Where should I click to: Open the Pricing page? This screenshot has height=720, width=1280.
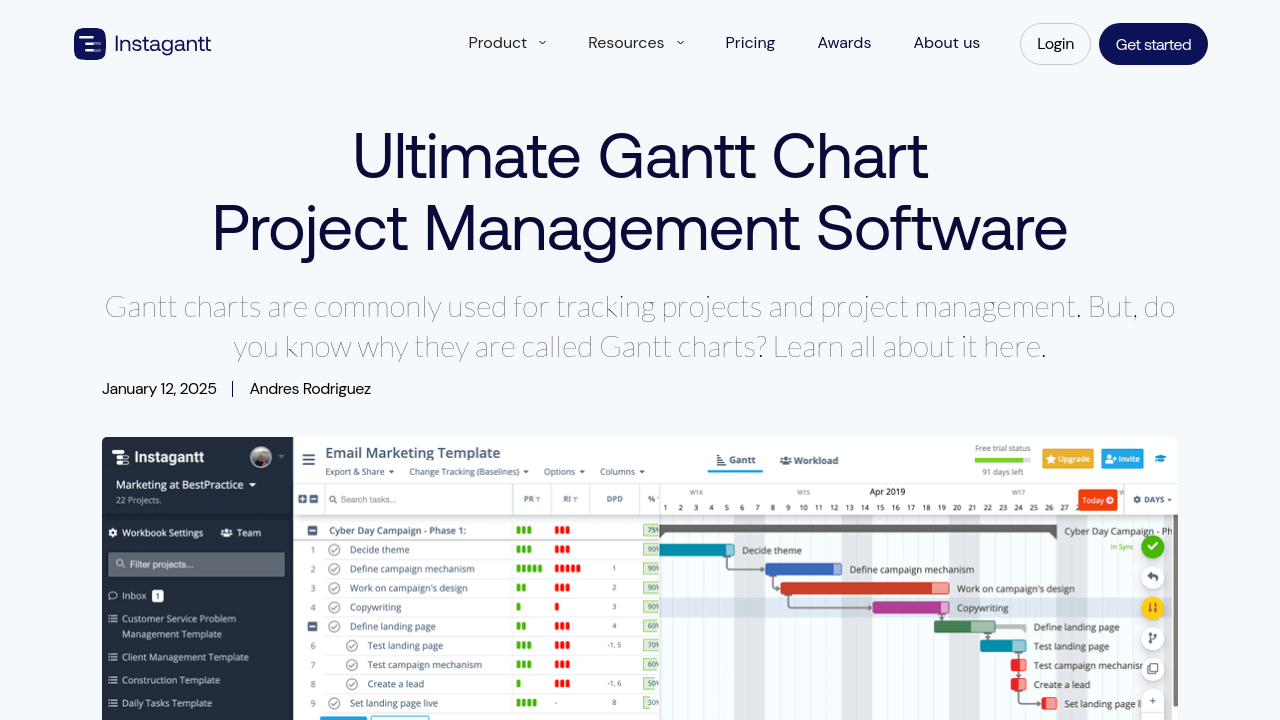tap(750, 43)
